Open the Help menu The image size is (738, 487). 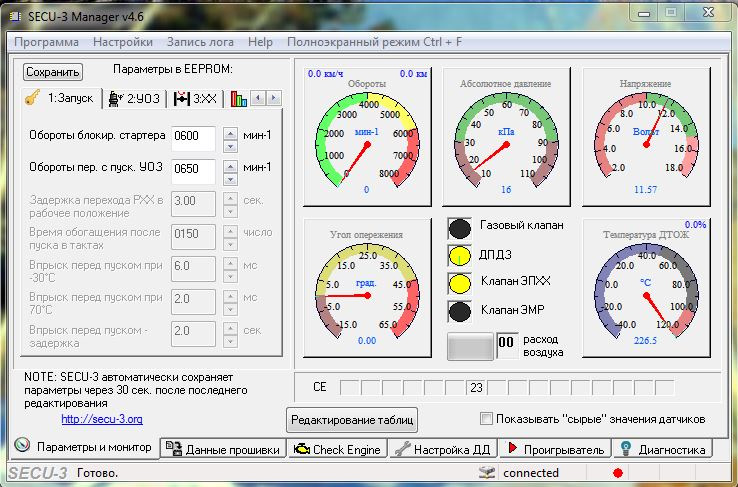coord(260,42)
